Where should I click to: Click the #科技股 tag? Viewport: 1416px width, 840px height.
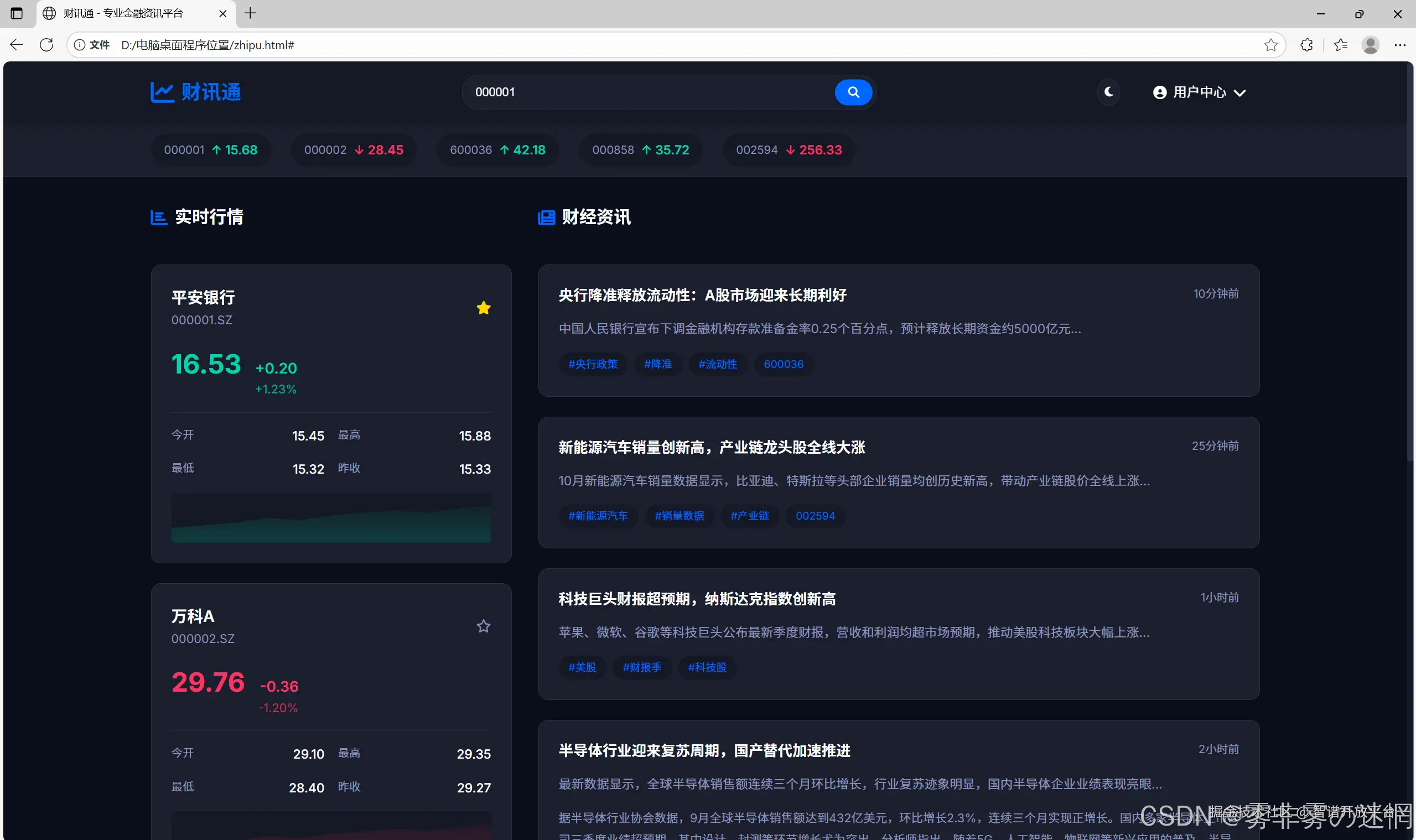(x=707, y=667)
